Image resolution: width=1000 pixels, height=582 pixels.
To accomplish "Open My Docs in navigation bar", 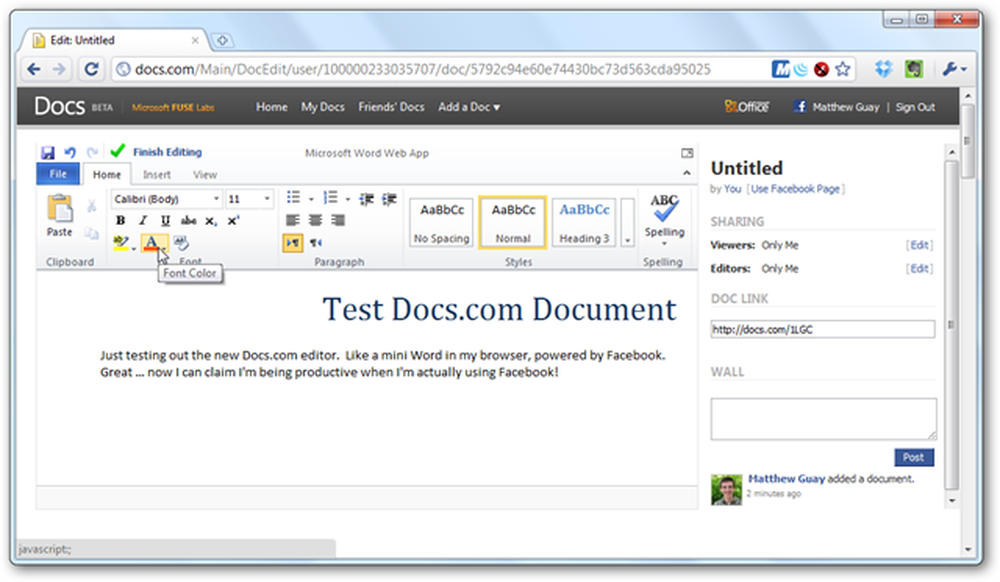I will tap(323, 107).
